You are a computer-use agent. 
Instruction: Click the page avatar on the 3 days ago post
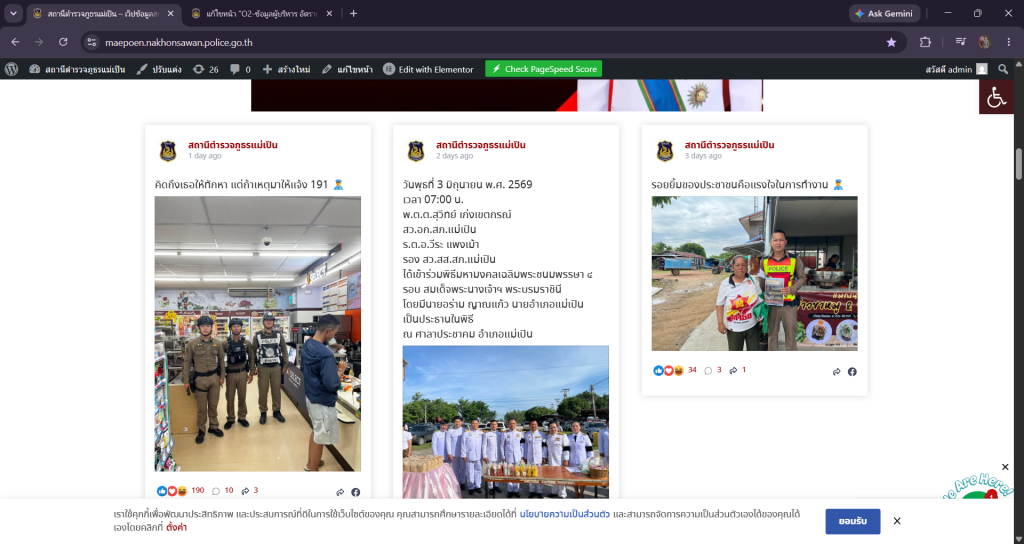[x=665, y=151]
